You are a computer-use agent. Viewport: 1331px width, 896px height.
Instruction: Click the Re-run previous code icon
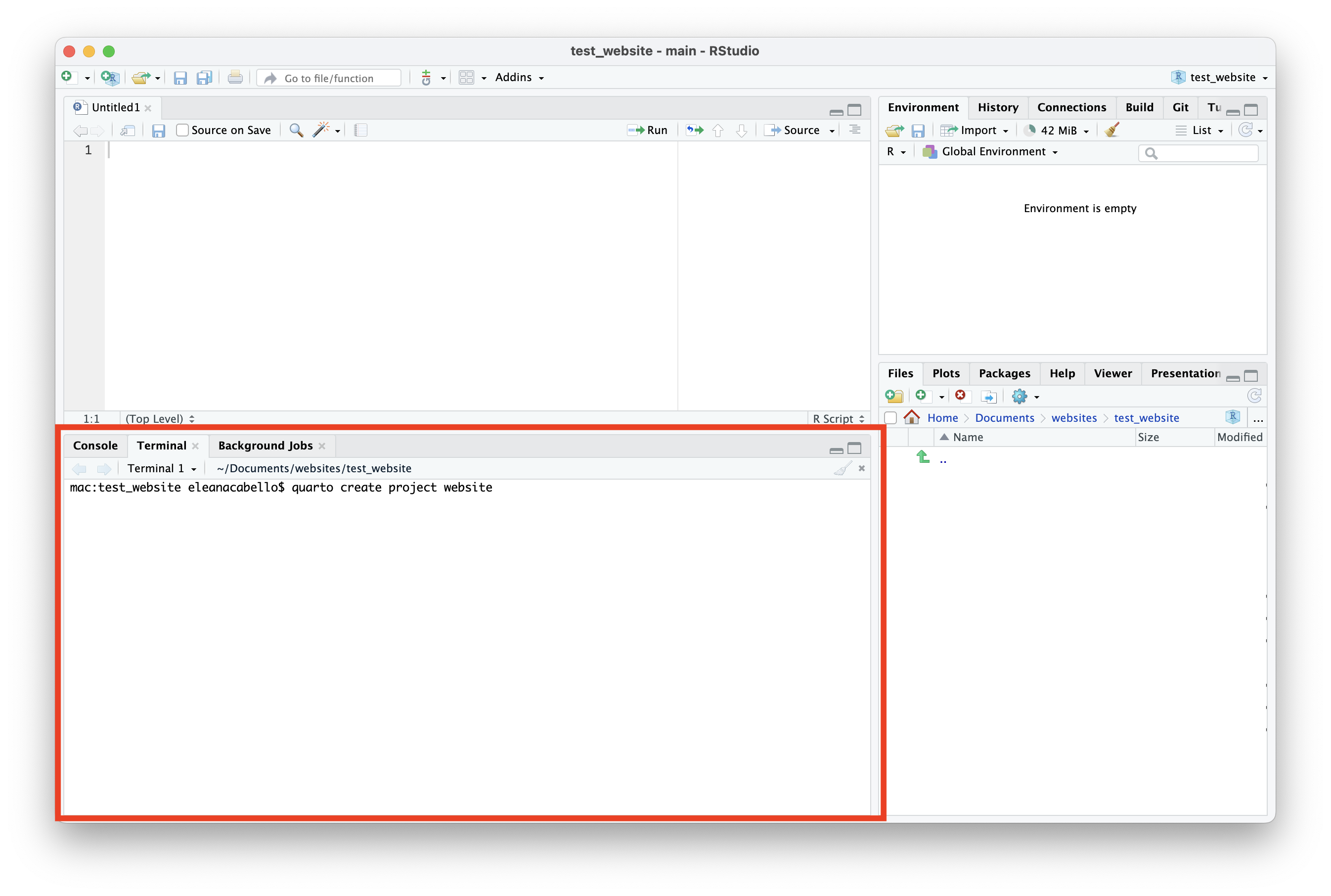click(x=695, y=130)
